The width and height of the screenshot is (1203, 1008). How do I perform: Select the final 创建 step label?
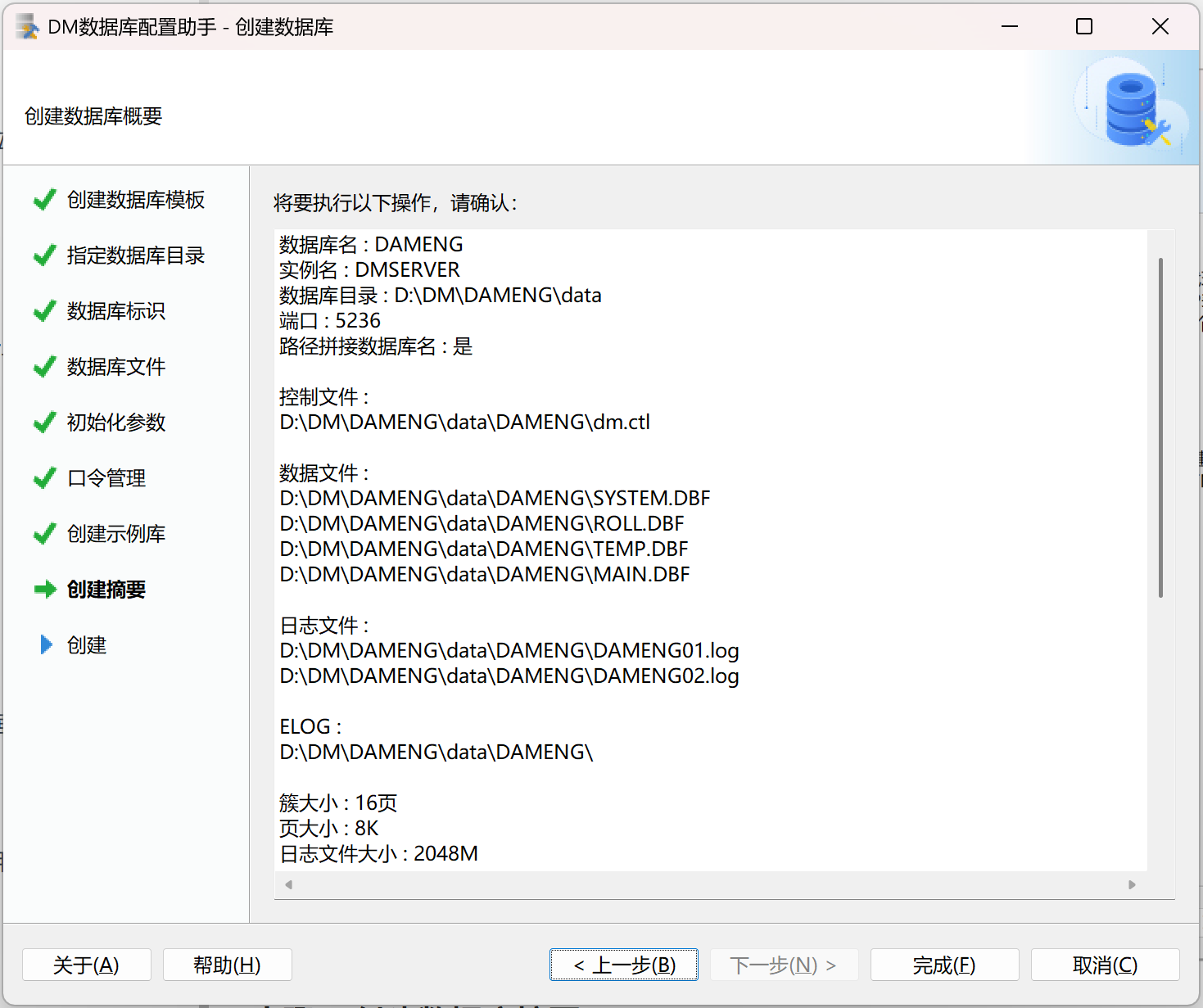tap(87, 645)
